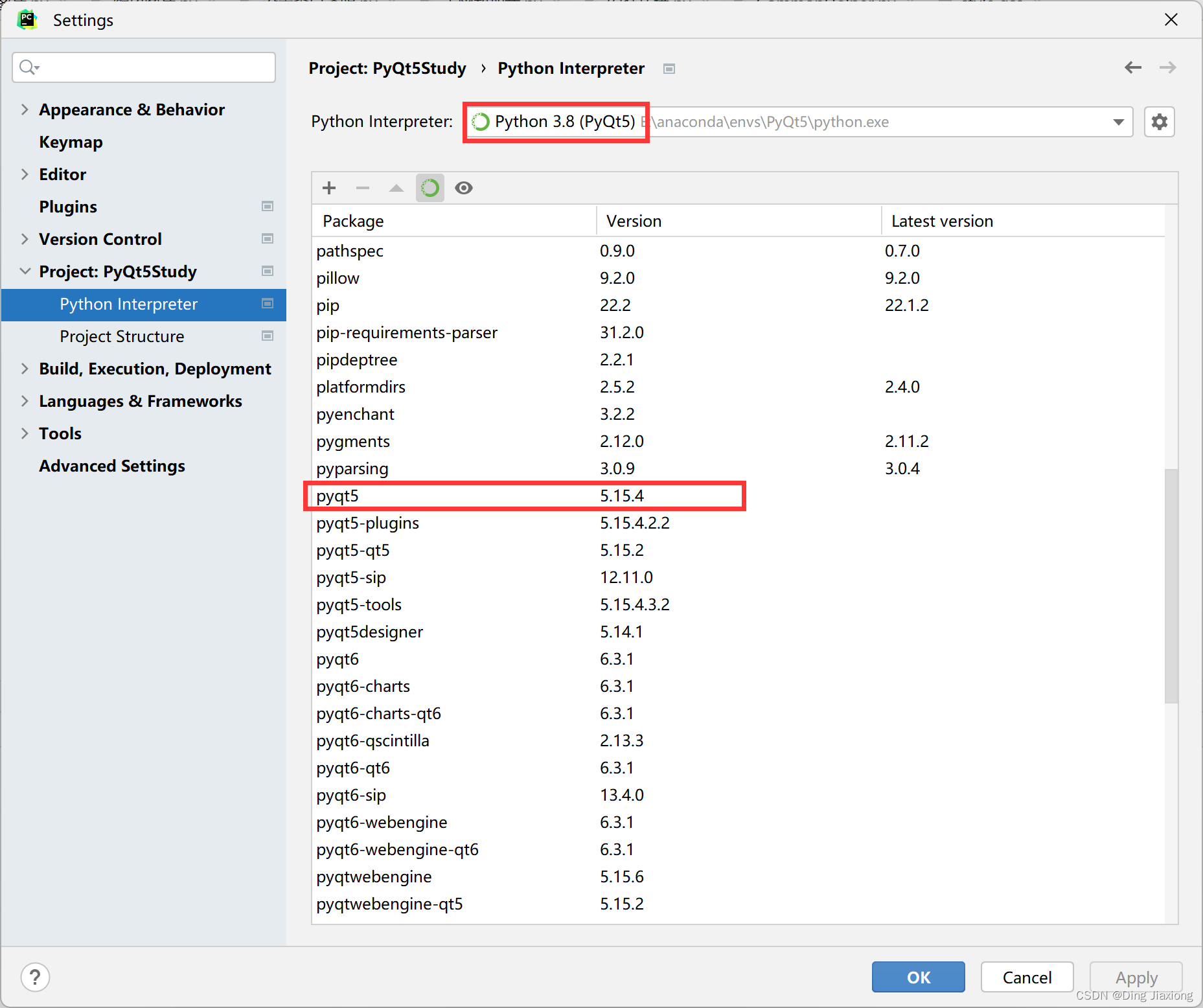This screenshot has height=1008, width=1203.
Task: Click the project-level icon beside the breadcrumb
Action: [x=669, y=69]
